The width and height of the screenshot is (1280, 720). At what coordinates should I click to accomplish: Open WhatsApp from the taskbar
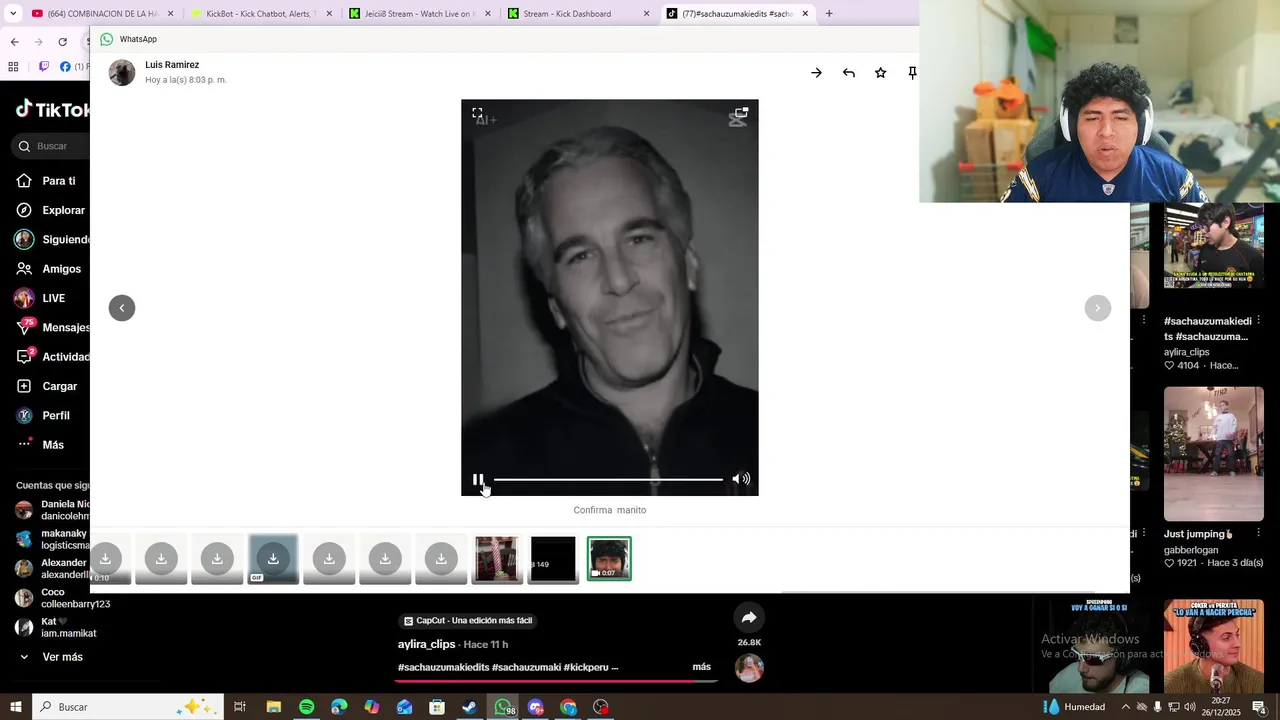502,707
